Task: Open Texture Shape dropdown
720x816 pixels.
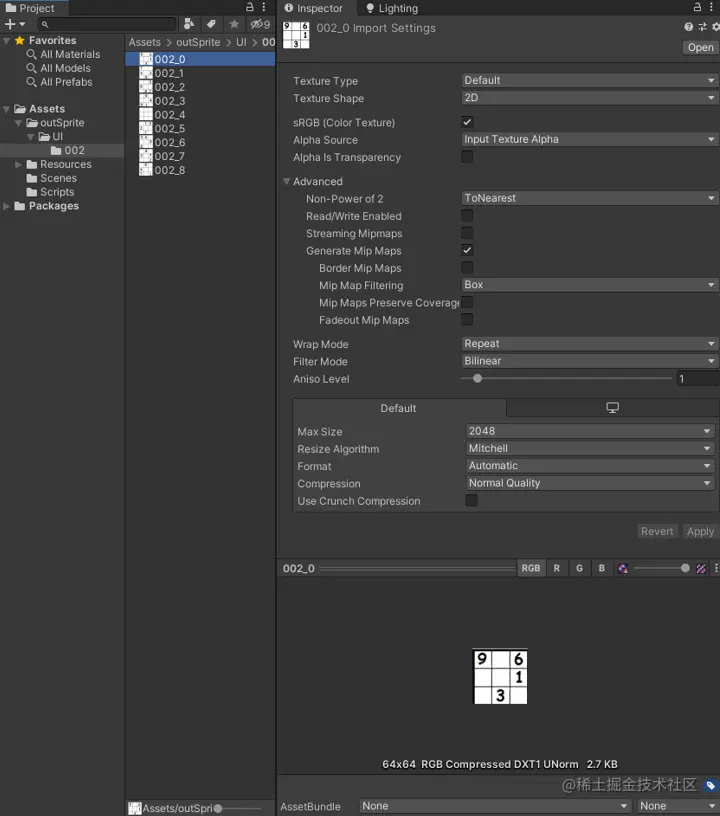Action: coord(589,97)
